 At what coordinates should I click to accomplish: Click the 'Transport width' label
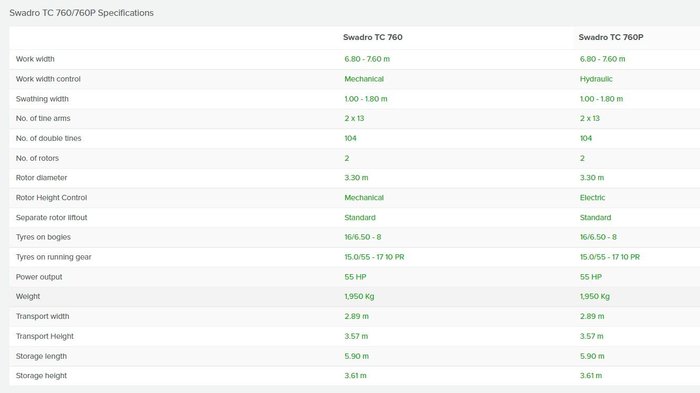(42, 317)
